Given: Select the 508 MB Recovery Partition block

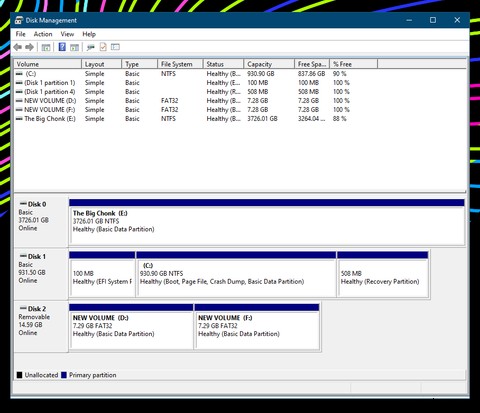Looking at the screenshot, I should tap(383, 274).
